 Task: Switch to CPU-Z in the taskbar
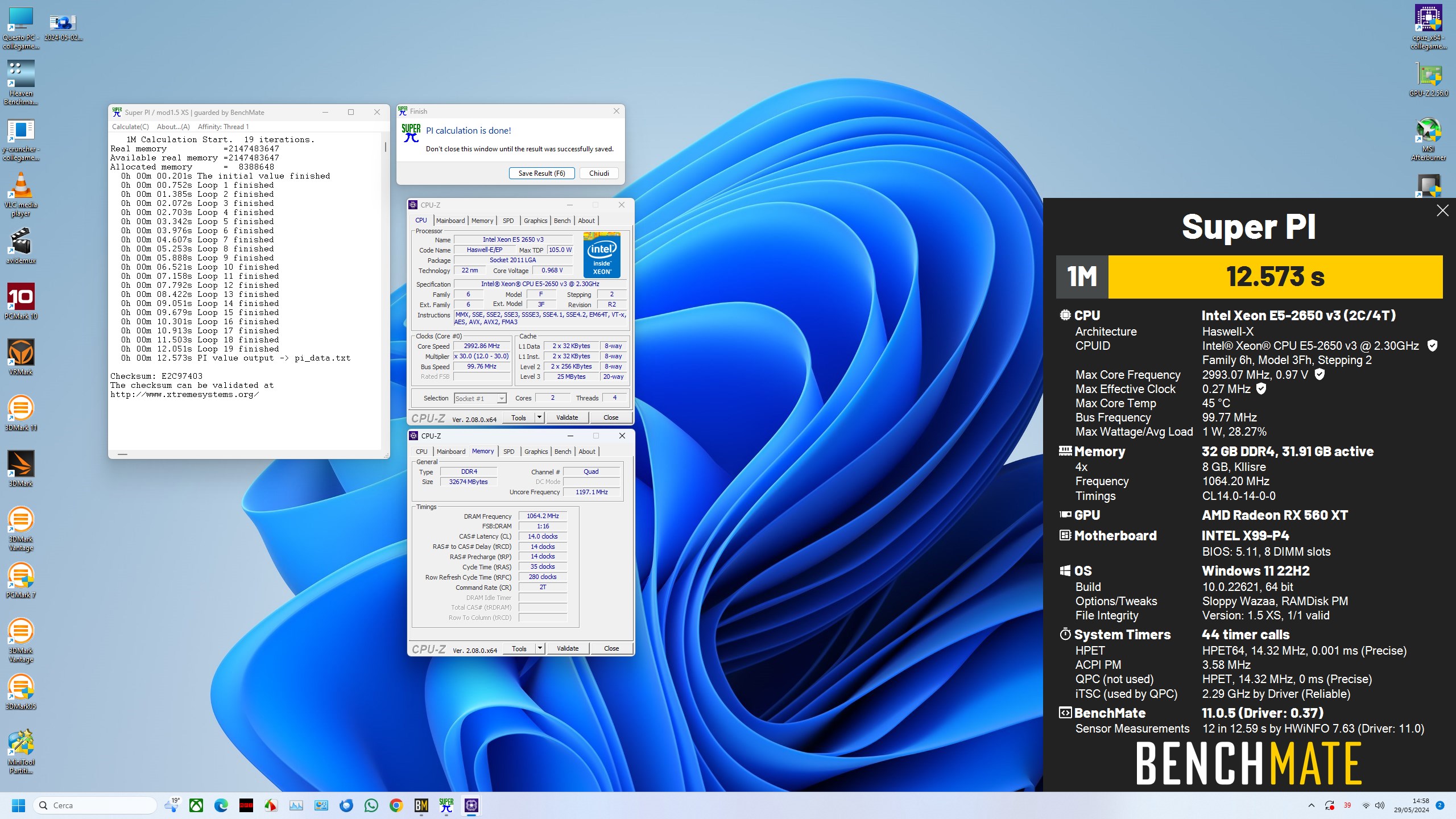coord(471,805)
